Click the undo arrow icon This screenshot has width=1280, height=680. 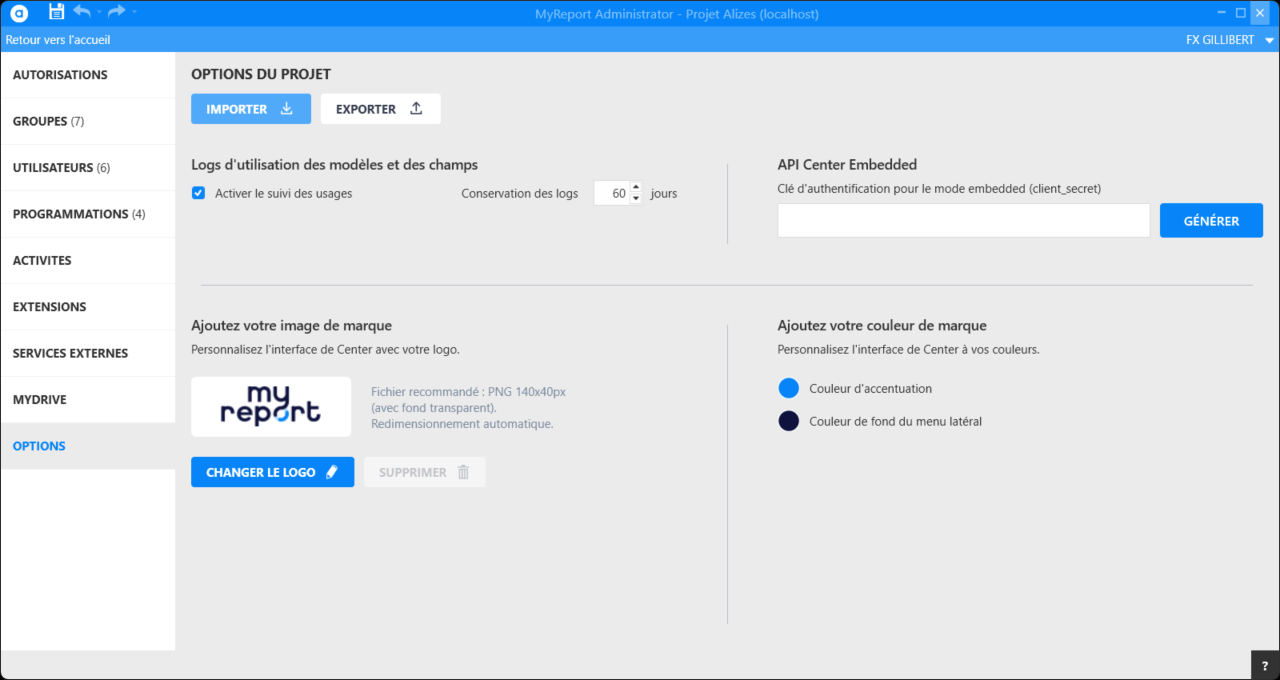(82, 12)
